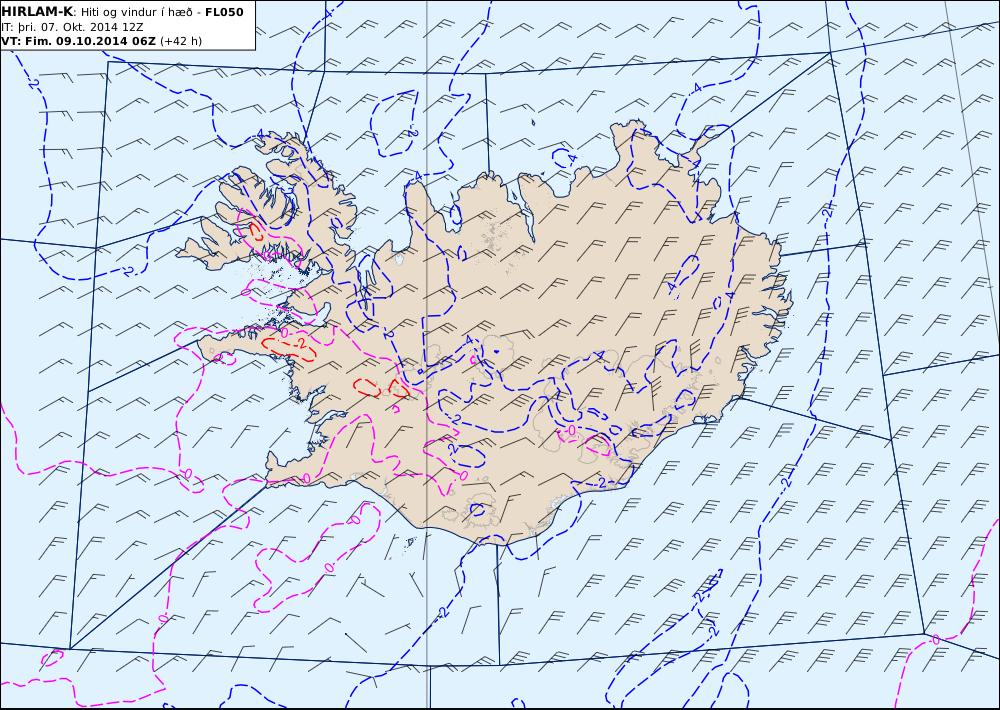Image resolution: width=1000 pixels, height=710 pixels.
Task: Select the '(+42 h)' forecast offset text
Action: (180, 41)
